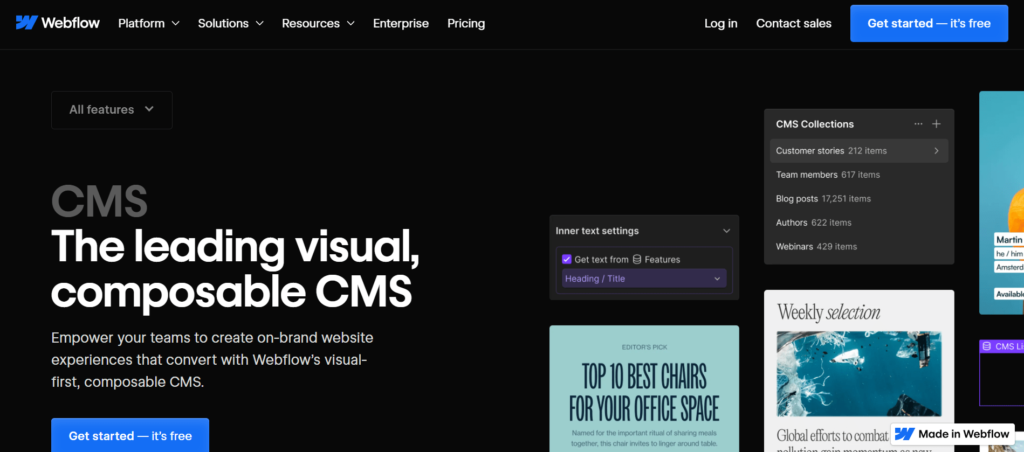The height and width of the screenshot is (452, 1024).
Task: Open the Resources menu
Action: point(318,24)
